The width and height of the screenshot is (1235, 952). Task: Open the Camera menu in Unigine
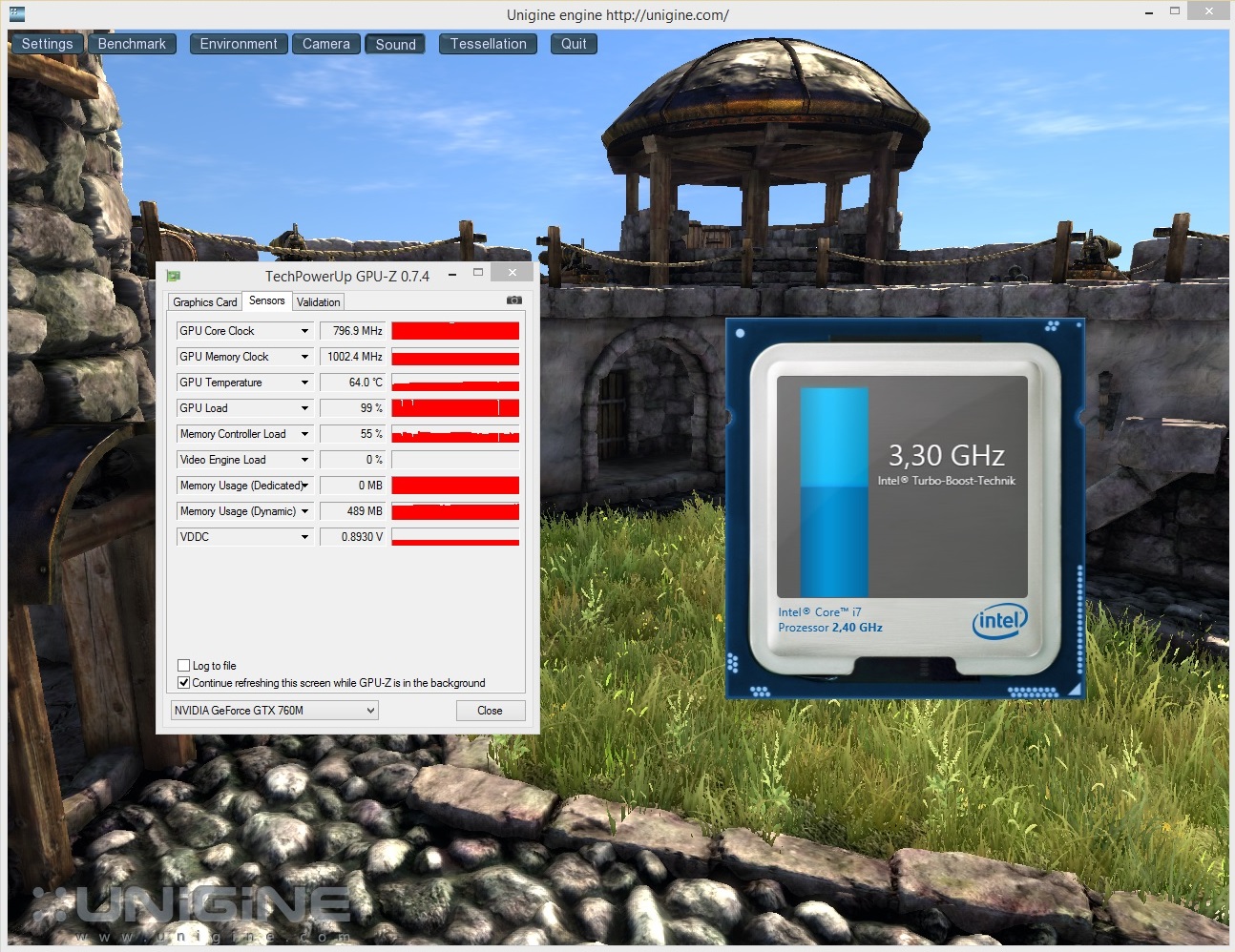(326, 44)
